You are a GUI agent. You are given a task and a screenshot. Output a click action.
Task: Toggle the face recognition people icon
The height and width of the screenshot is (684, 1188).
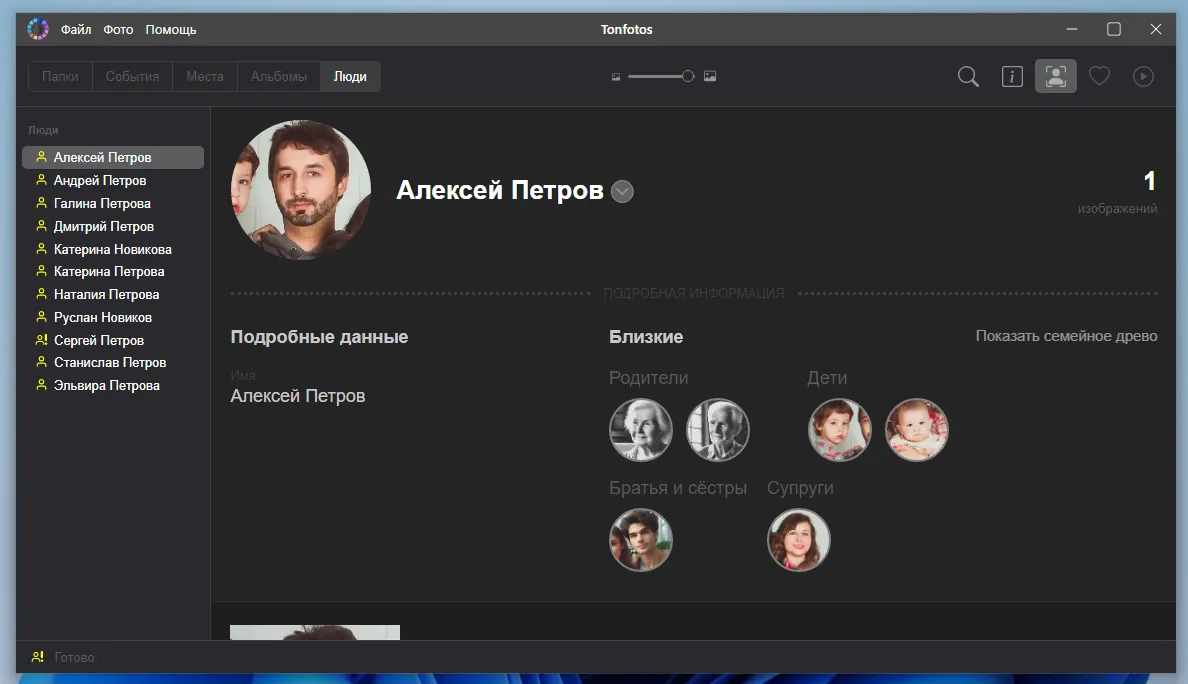tap(1055, 77)
